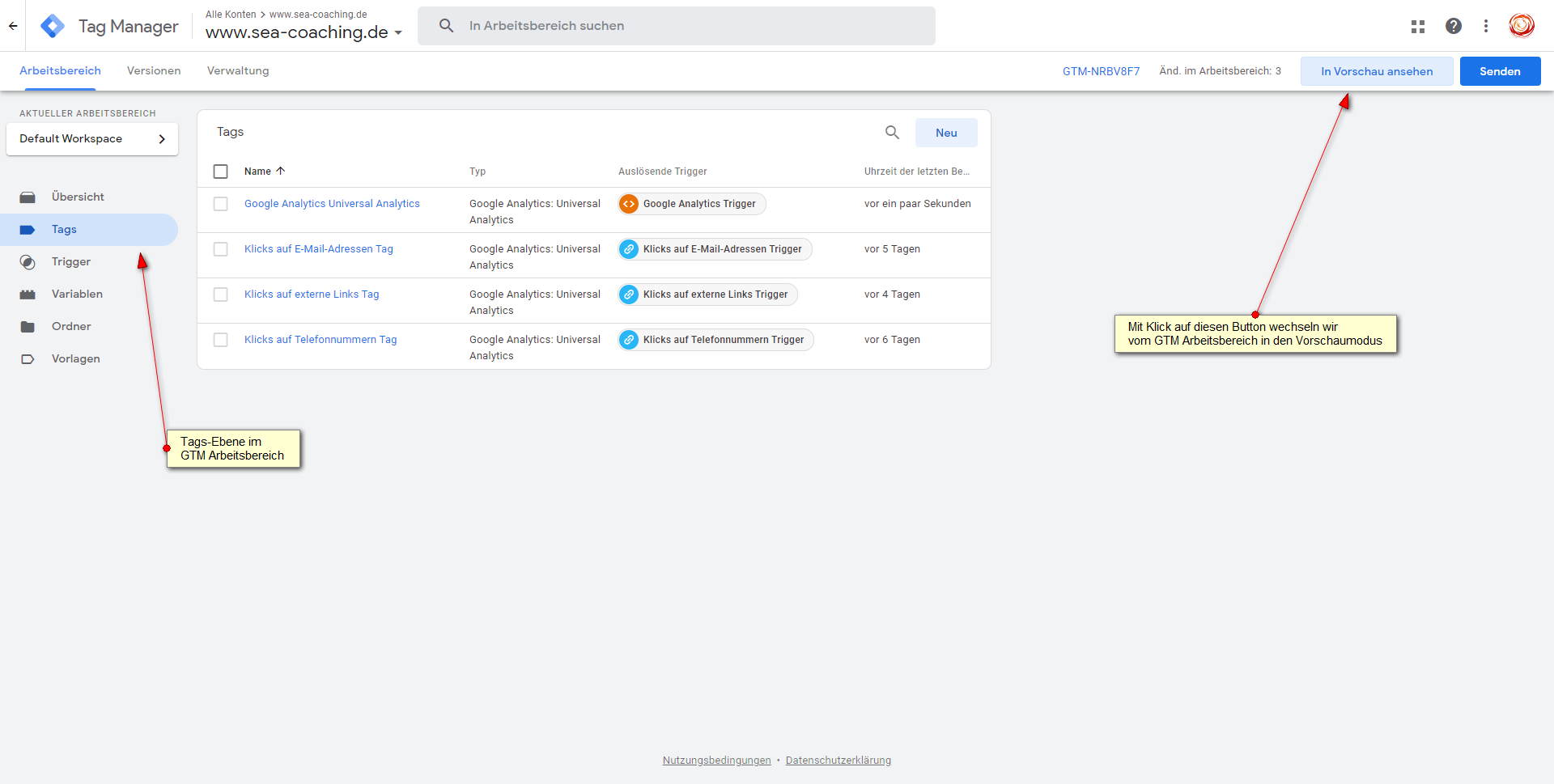This screenshot has width=1554, height=784.
Task: Click 'vor 5 Tagen' timestamp
Action: tap(892, 249)
